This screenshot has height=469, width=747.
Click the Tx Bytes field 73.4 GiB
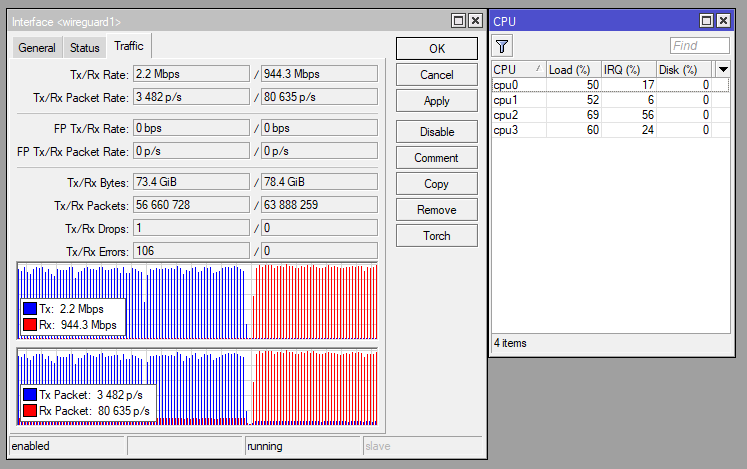point(191,182)
